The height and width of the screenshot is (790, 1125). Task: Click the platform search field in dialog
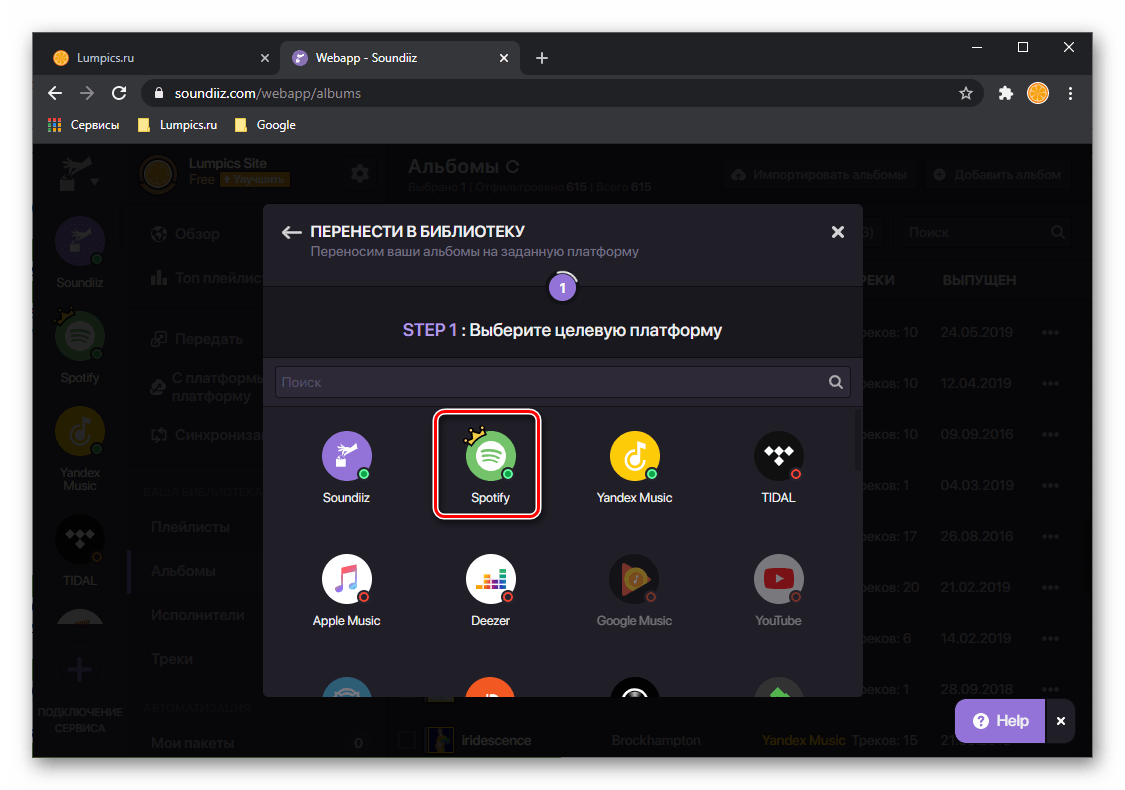point(550,382)
